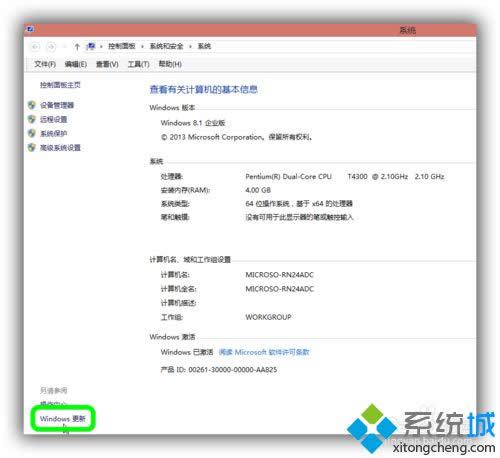Click the 2013 Microsoft Corporation copyright line
The image size is (500, 458).
(x=236, y=137)
